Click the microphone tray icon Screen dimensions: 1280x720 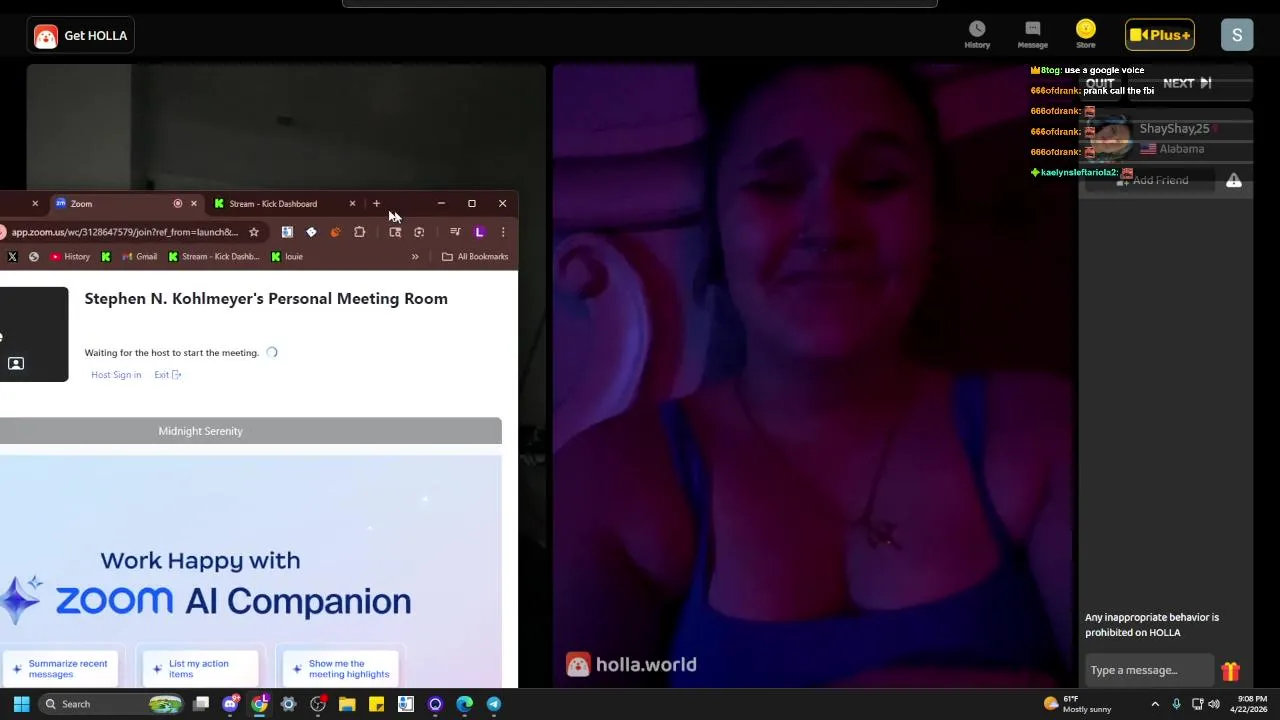[x=1177, y=704]
